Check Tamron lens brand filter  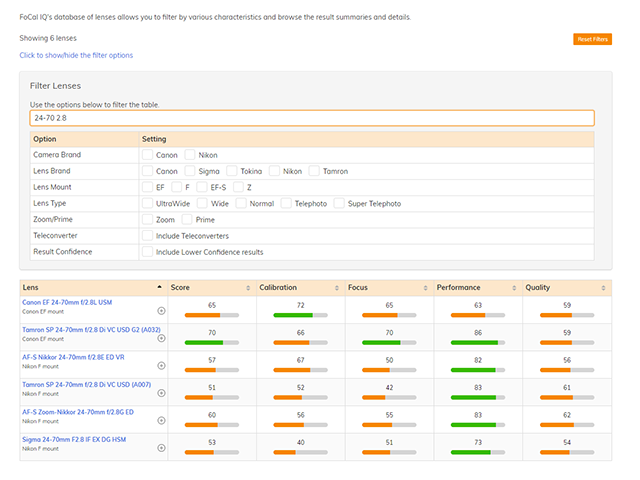pos(314,171)
